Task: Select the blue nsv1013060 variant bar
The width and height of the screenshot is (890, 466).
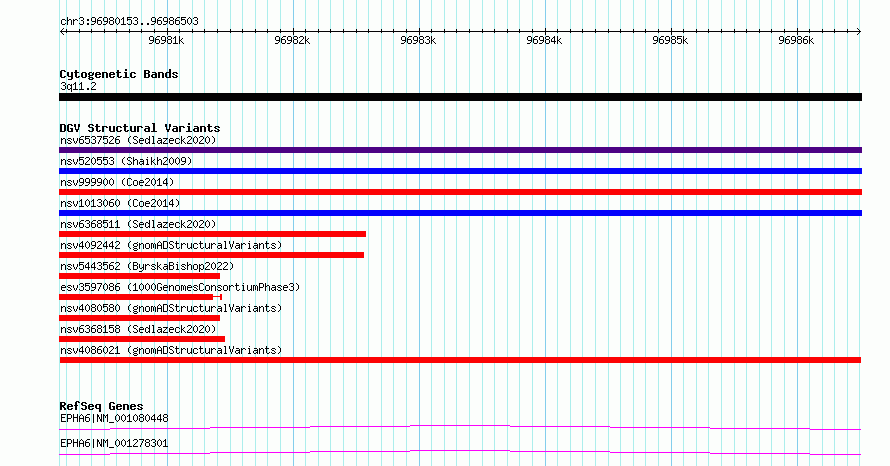Action: coord(460,213)
